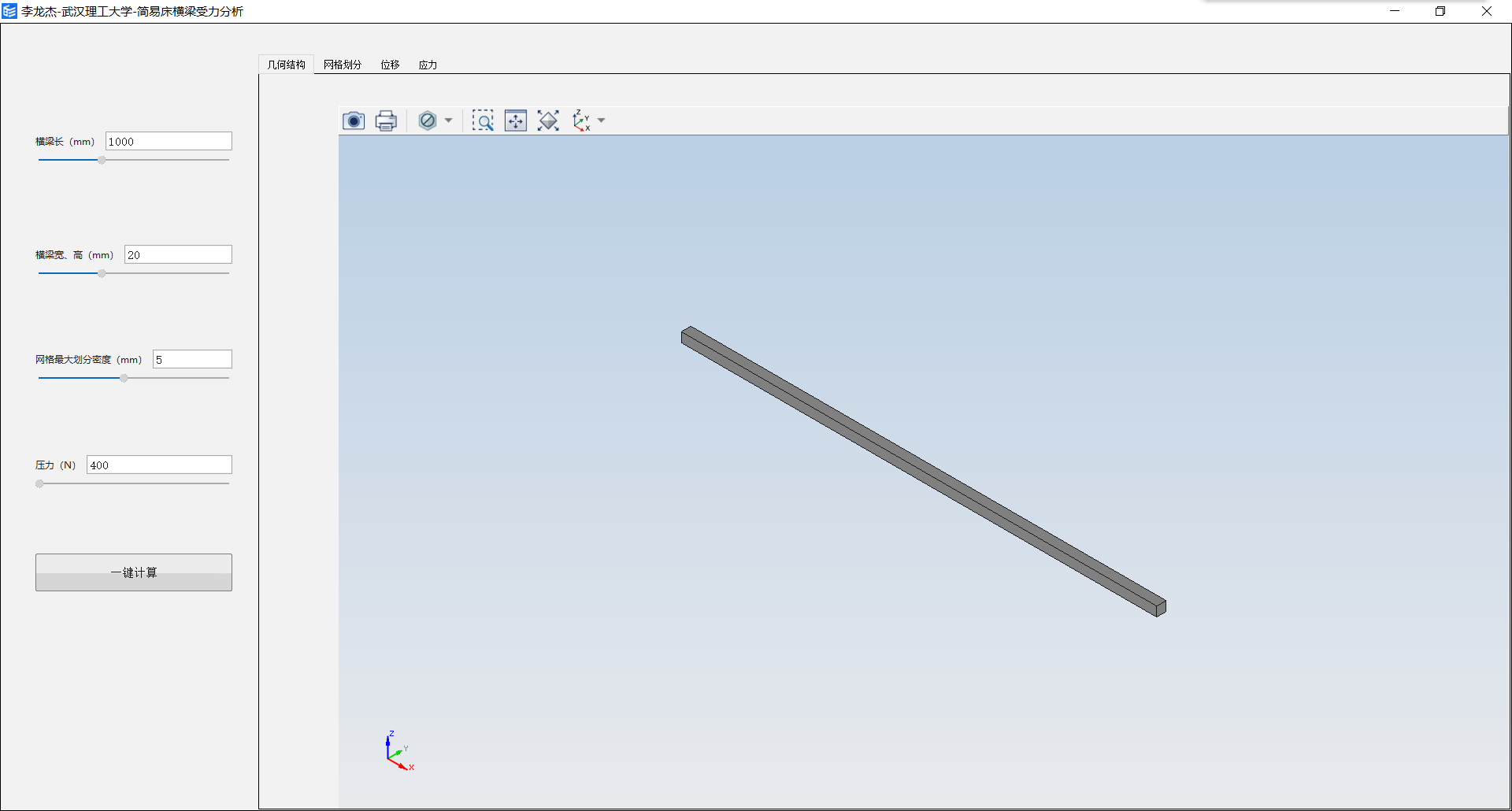Switch to the 网格划分 tab
This screenshot has height=811, width=1512.
click(x=343, y=65)
